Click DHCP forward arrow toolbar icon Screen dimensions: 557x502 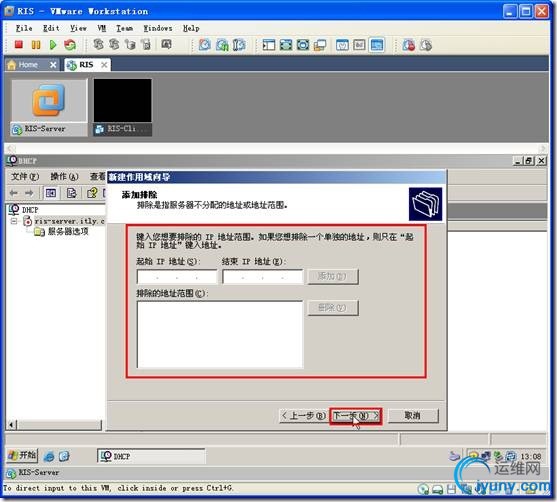tap(29, 193)
